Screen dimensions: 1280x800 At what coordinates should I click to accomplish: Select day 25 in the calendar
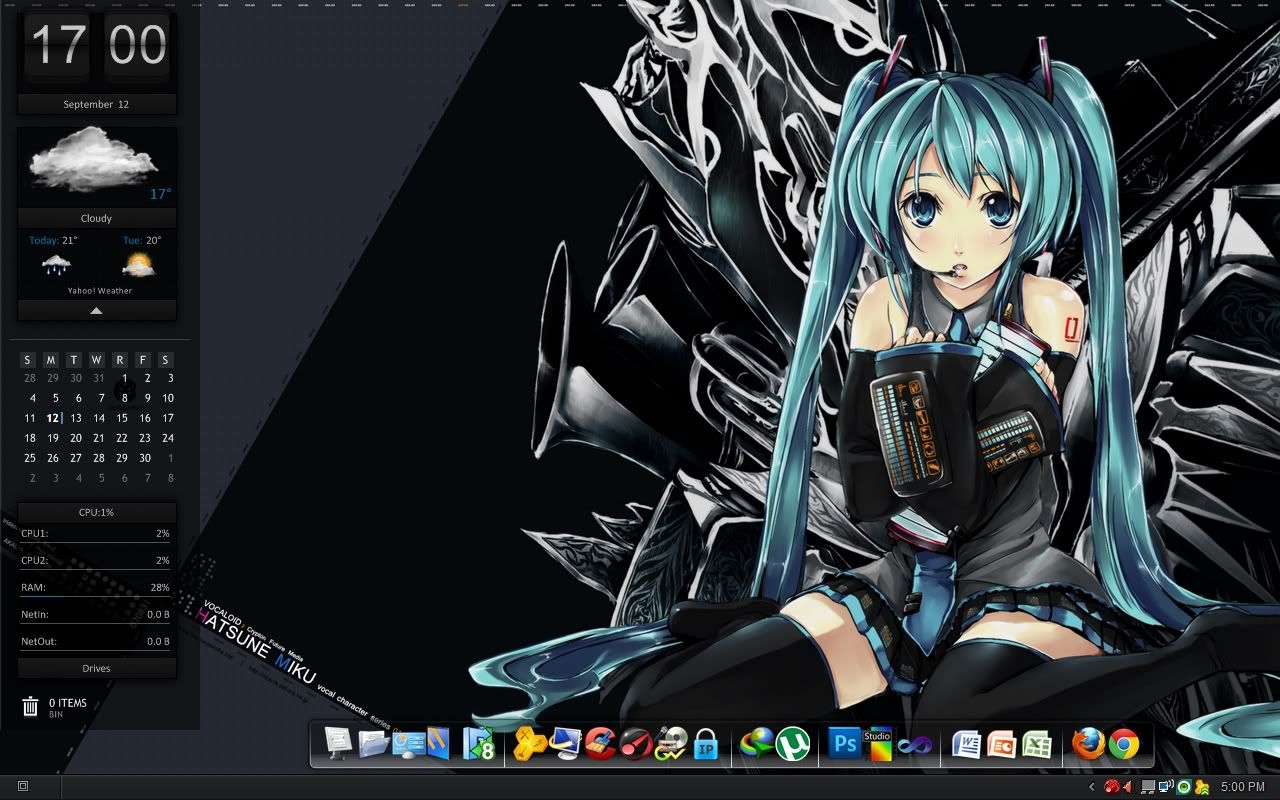pos(29,458)
